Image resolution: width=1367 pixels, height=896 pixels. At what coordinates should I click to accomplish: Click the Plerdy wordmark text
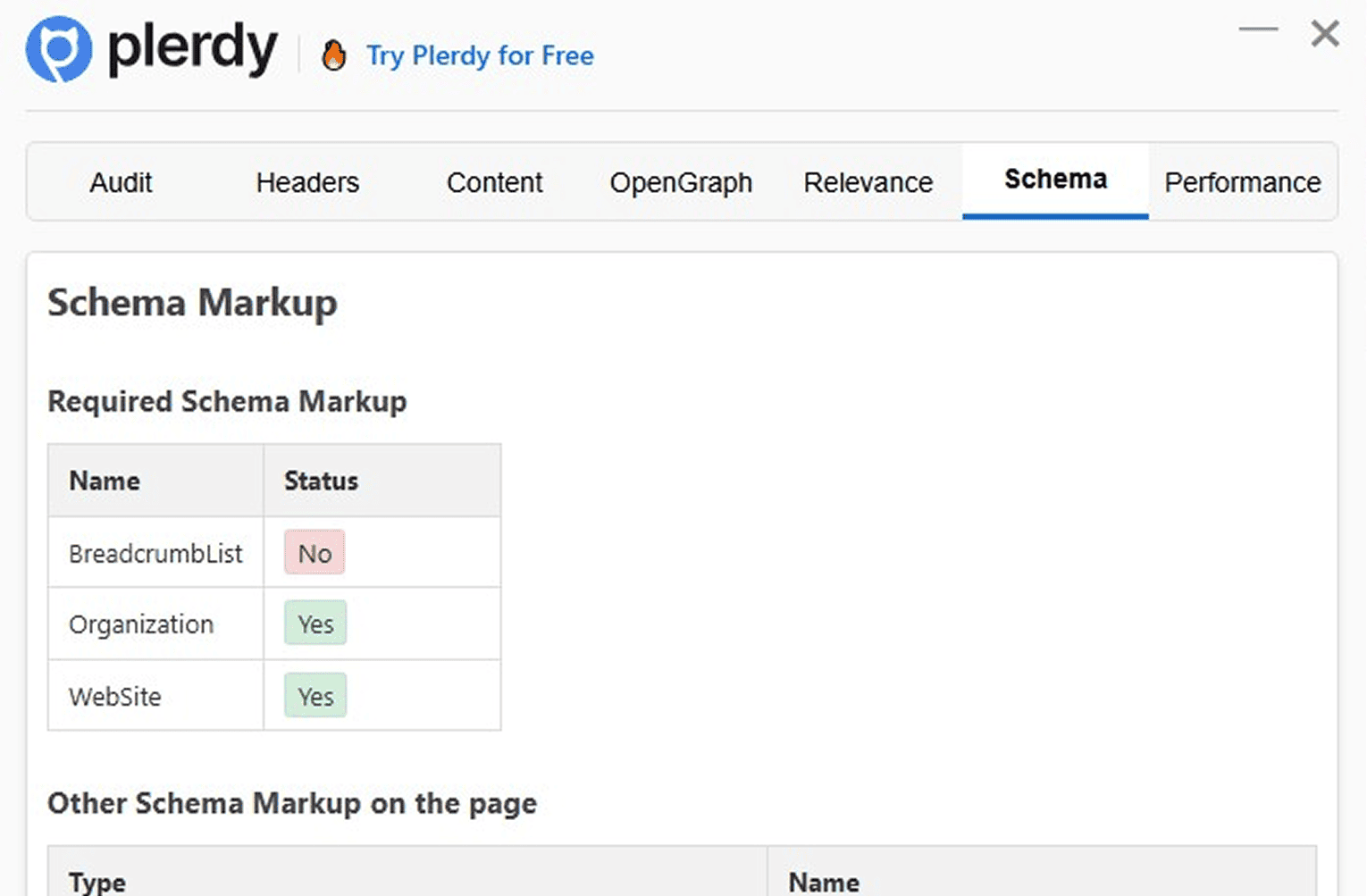(x=192, y=50)
